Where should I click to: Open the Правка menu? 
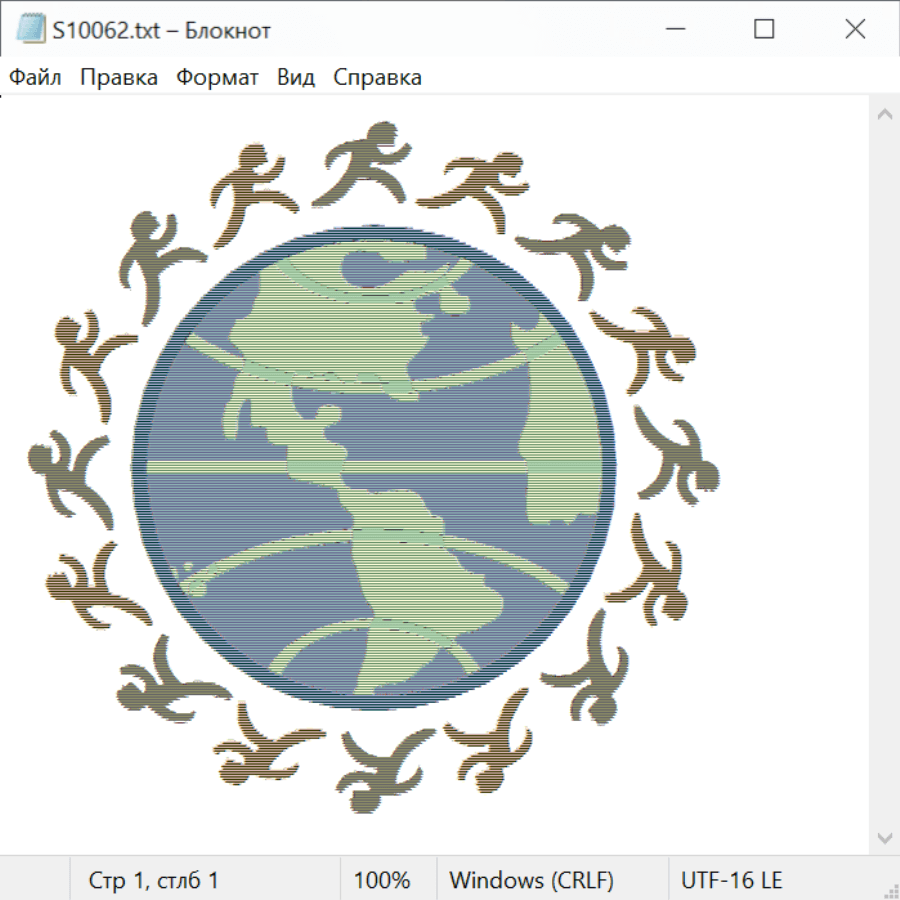pyautogui.click(x=119, y=78)
